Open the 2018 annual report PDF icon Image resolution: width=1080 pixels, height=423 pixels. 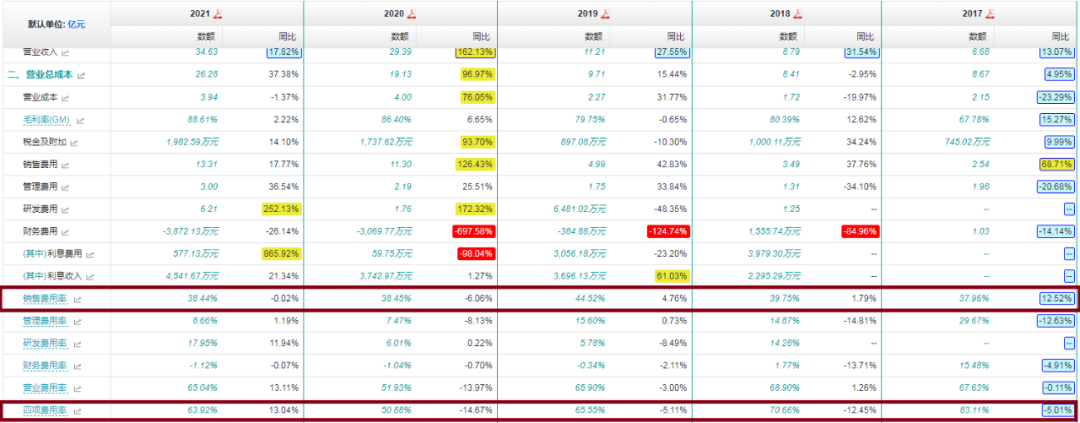[799, 13]
